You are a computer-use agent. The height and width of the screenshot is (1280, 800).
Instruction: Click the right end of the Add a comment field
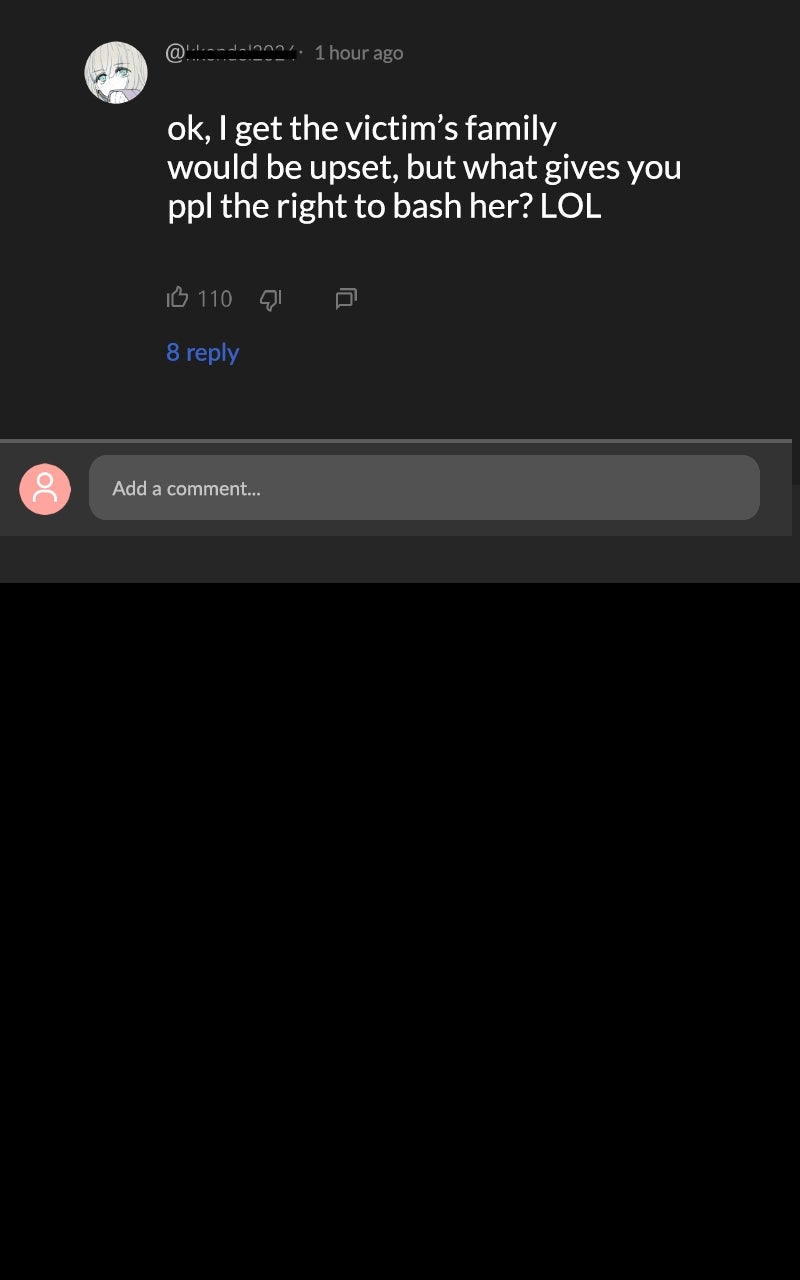740,487
